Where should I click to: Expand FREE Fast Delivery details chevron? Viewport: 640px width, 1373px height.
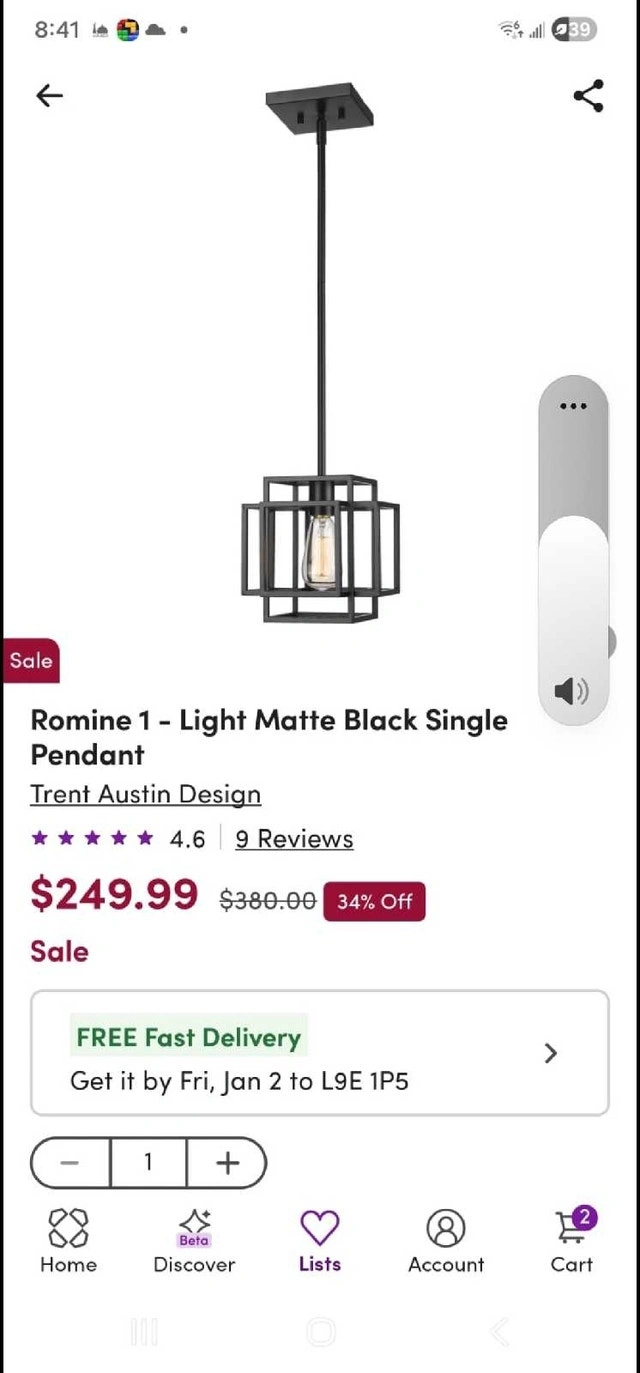(x=550, y=1053)
